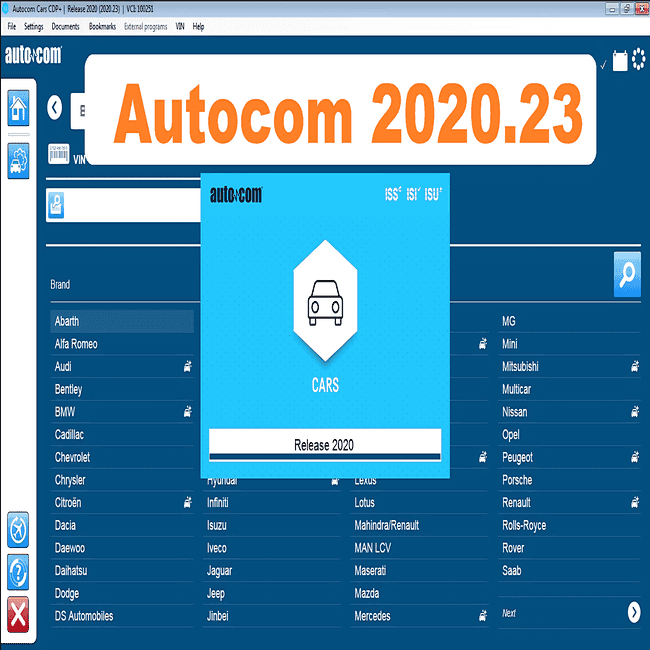The image size is (650, 650).
Task: Open the VIN menu
Action: [x=180, y=27]
